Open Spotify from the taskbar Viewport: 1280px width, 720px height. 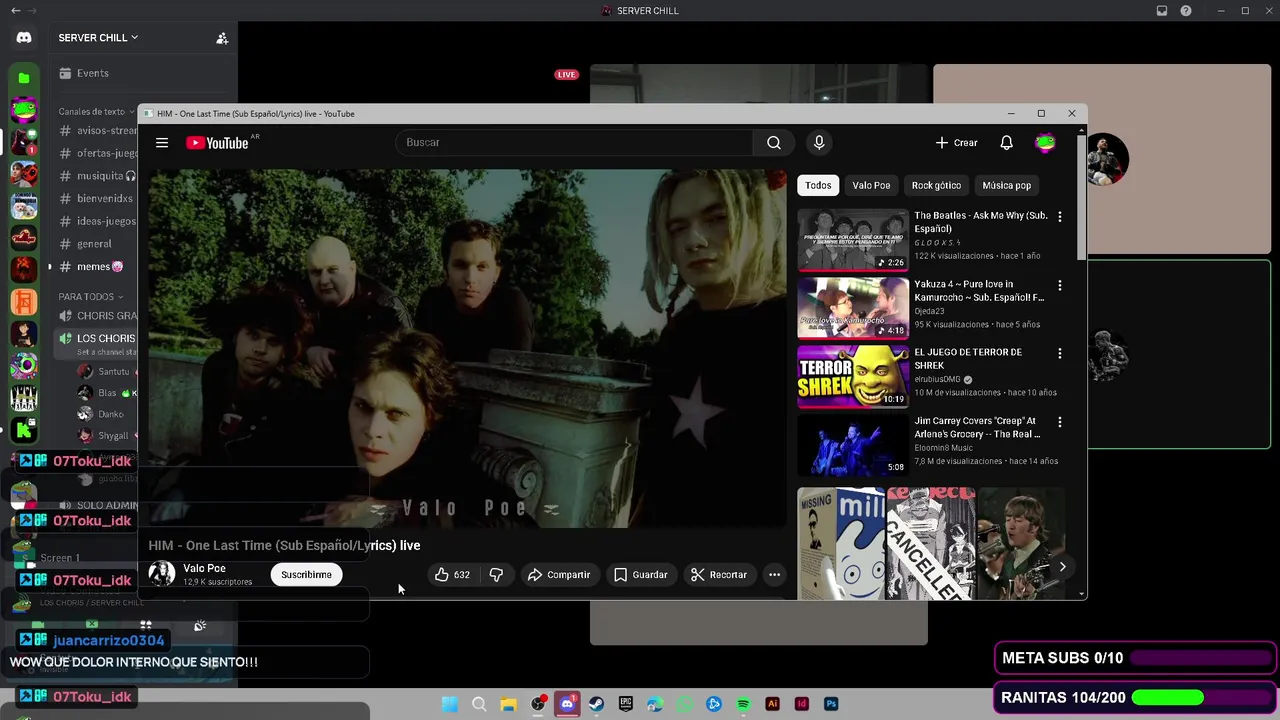743,704
